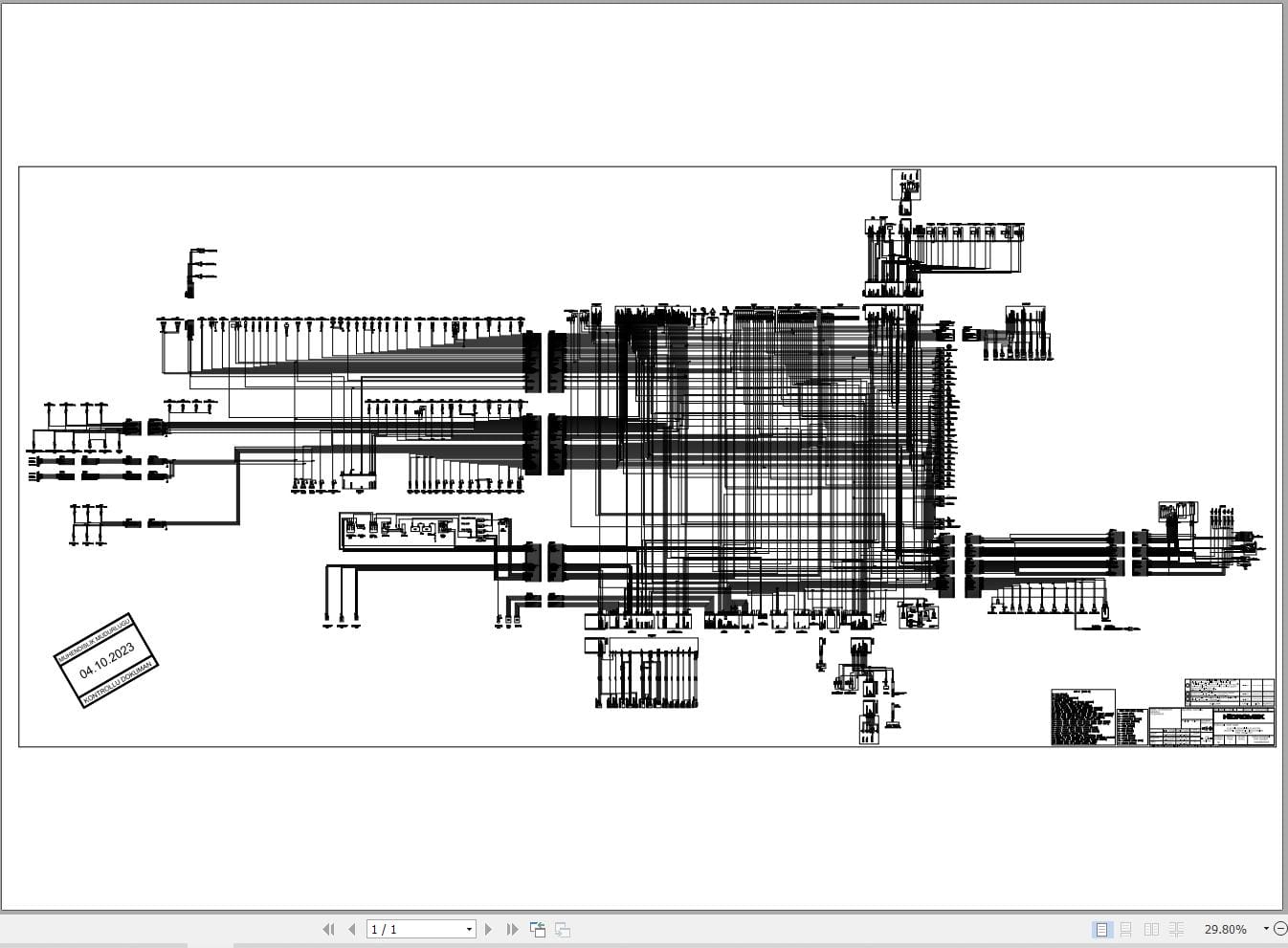Select single page view mode
Viewport: 1288px width, 948px height.
[1101, 929]
